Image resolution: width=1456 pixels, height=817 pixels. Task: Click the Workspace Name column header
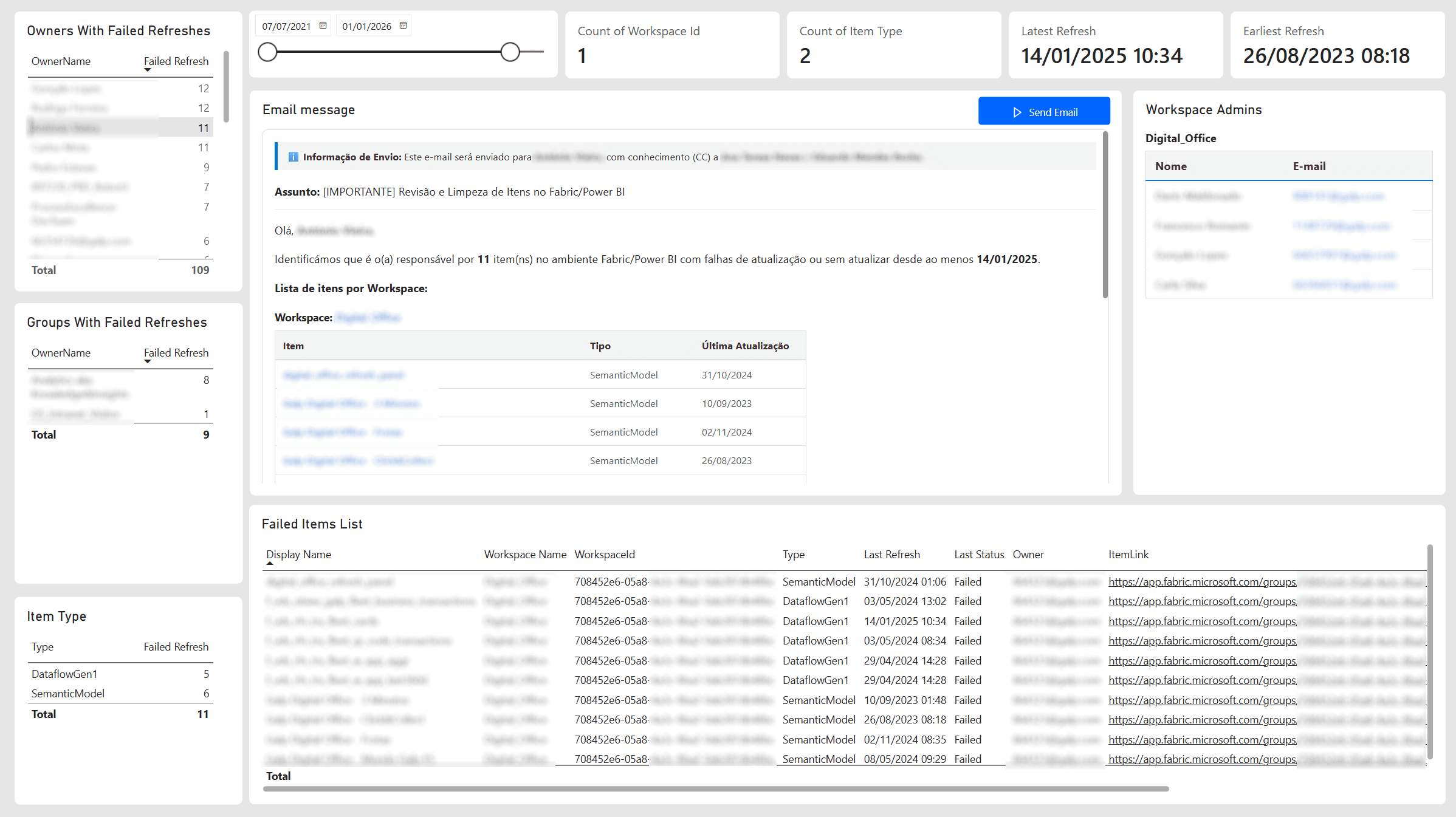pos(525,555)
